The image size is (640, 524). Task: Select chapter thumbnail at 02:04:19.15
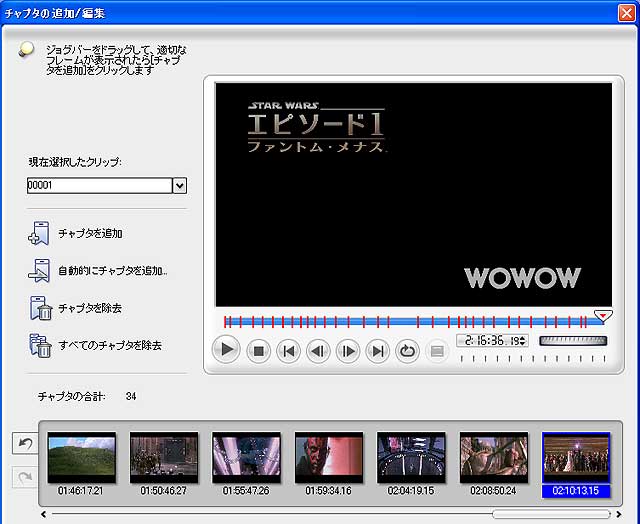click(411, 457)
